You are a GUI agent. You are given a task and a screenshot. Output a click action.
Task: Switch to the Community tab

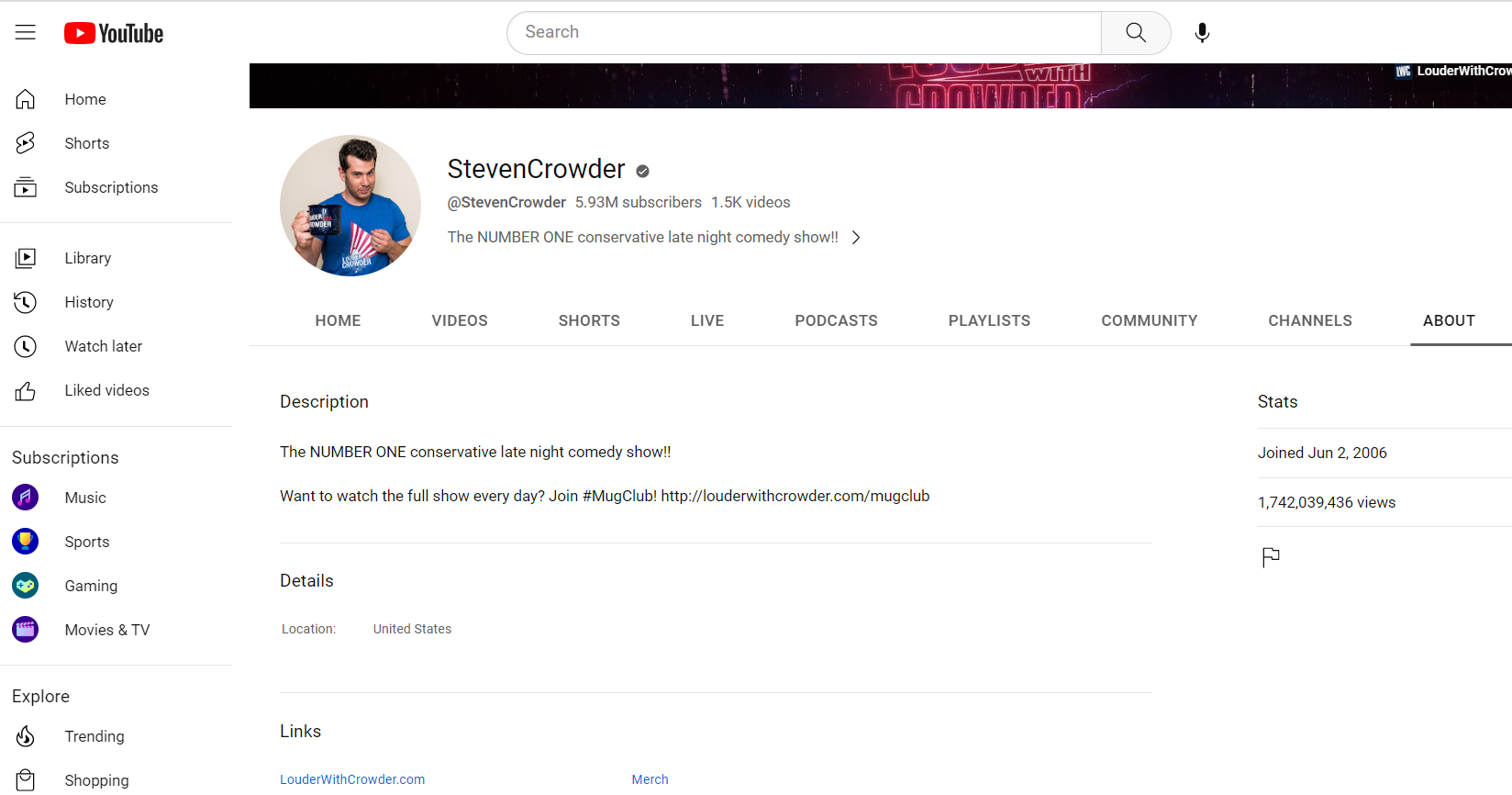[x=1149, y=320]
